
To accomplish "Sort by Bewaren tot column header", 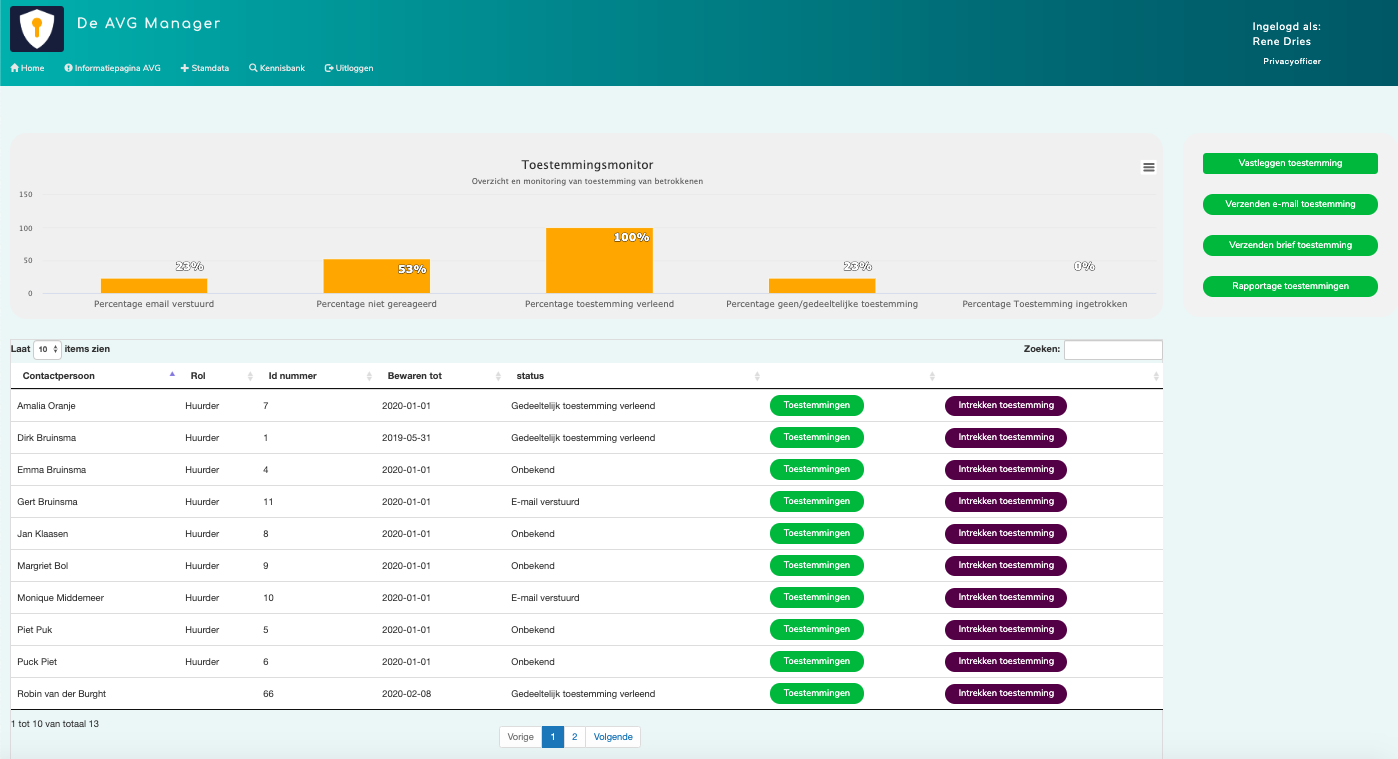I will [440, 376].
